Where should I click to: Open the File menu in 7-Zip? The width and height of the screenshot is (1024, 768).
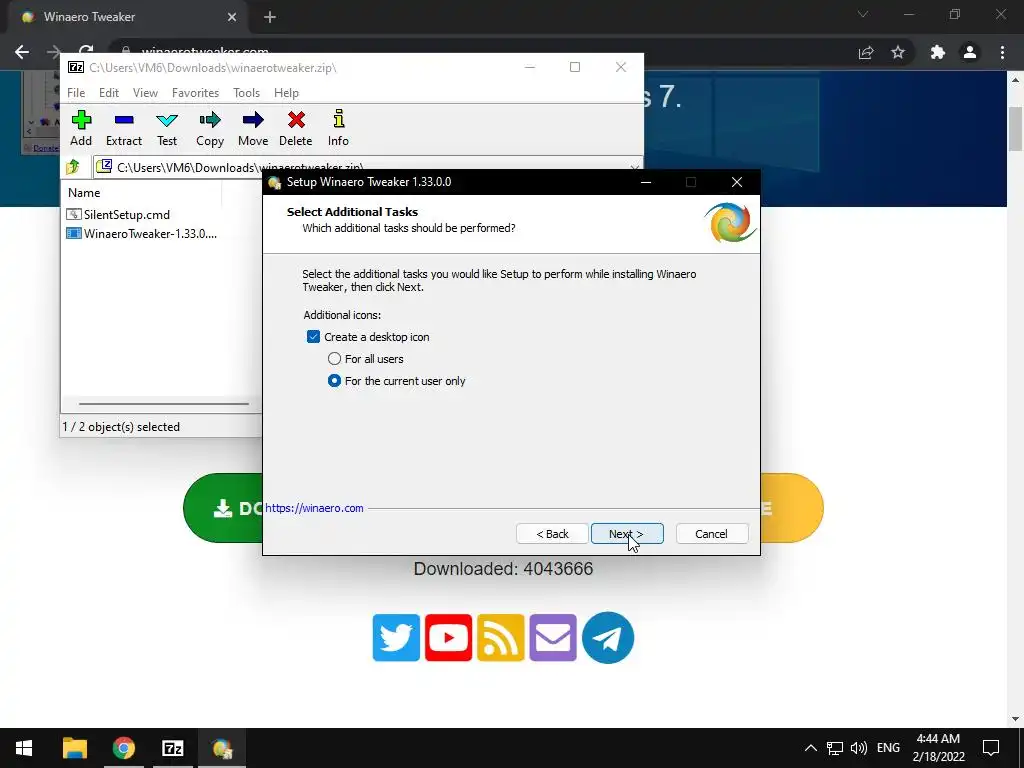(76, 93)
